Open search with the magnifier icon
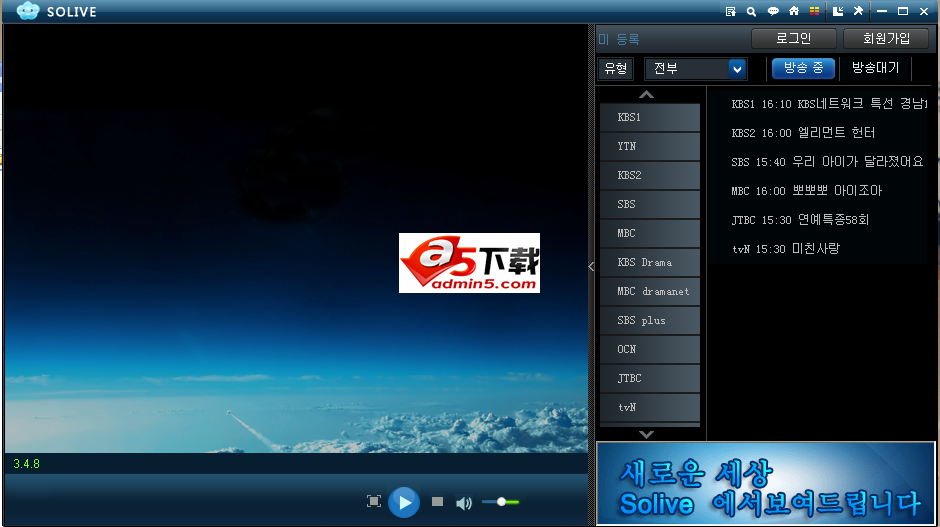Screen dimensions: 940x527 [x=751, y=11]
